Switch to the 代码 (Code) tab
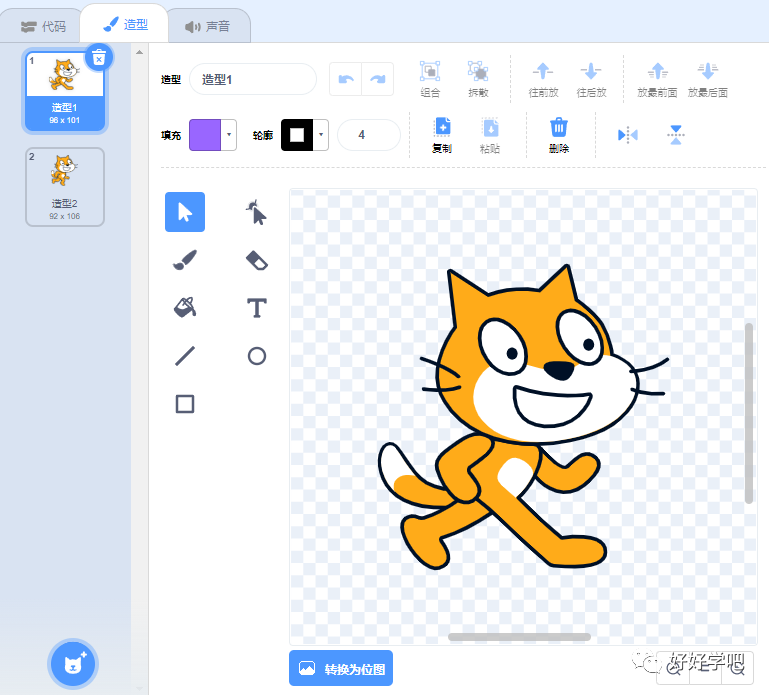Screen dimensions: 769x695 43,26
